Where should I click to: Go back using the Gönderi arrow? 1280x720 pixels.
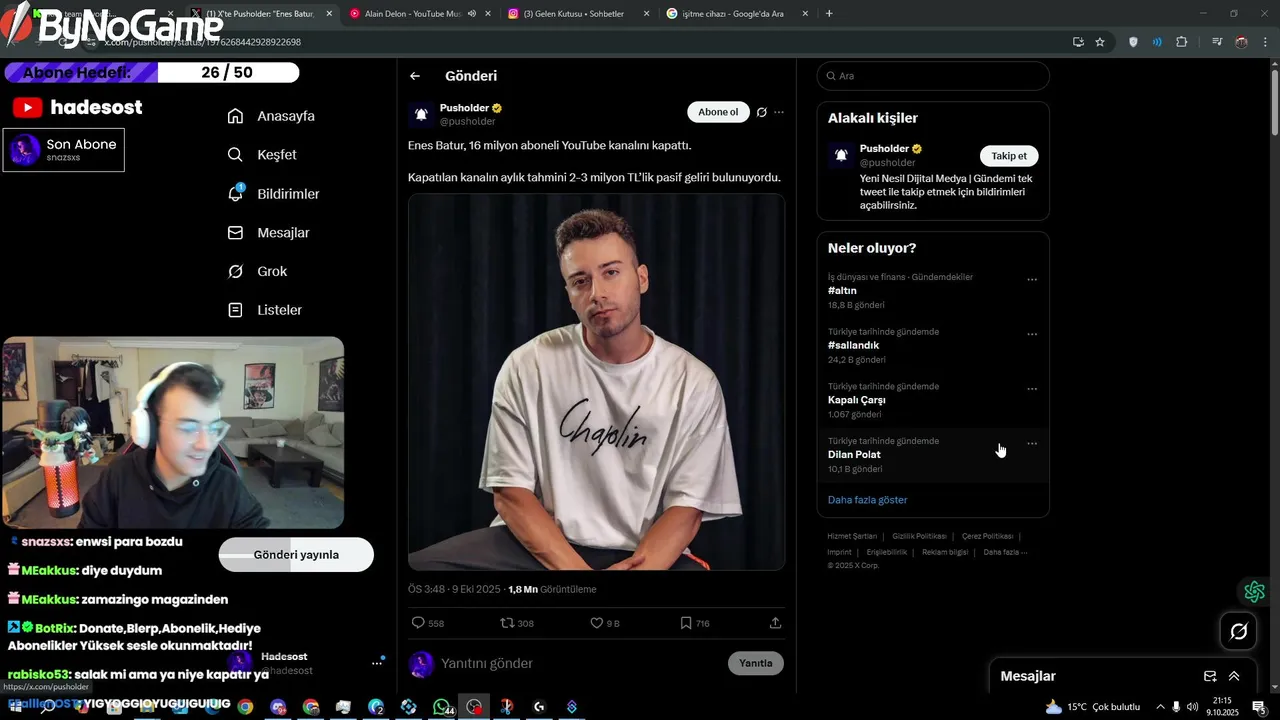pos(415,76)
